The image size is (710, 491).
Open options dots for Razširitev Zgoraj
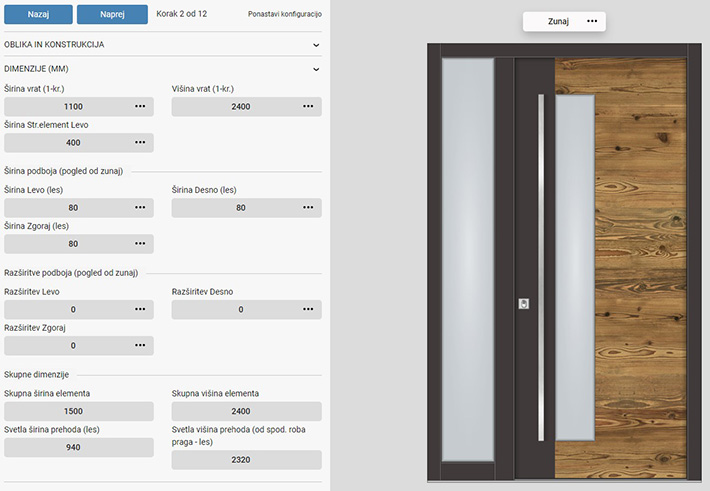pos(140,346)
